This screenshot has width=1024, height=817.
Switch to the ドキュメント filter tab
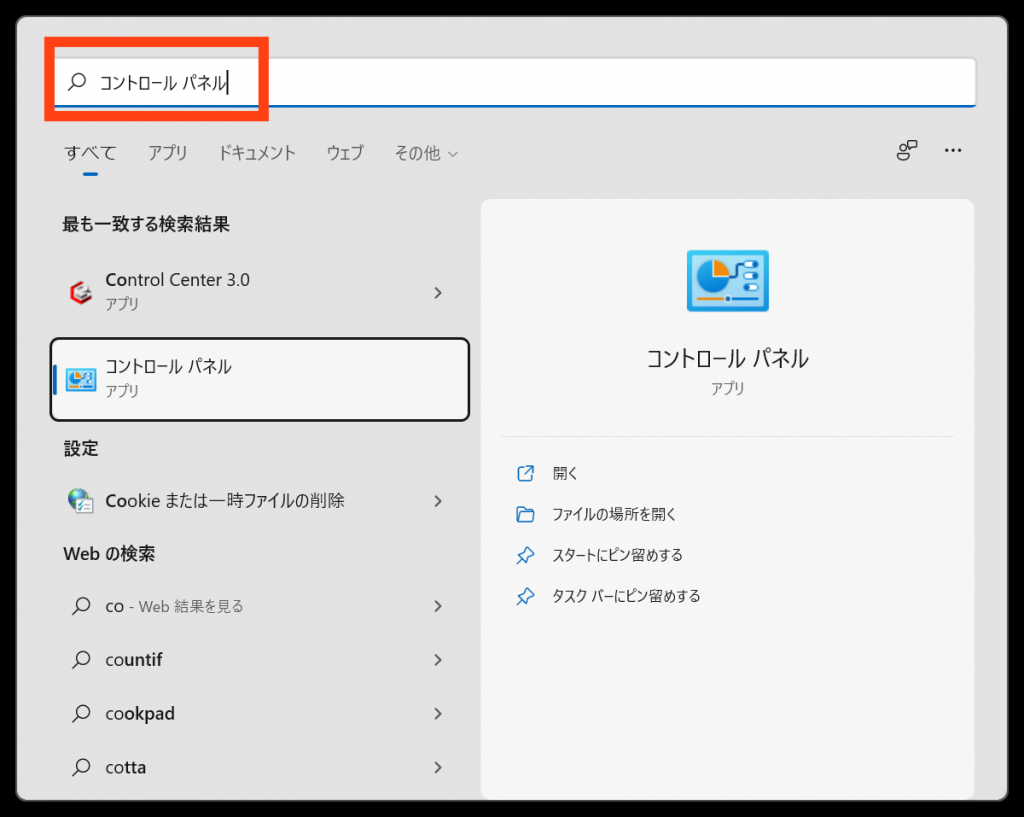click(x=257, y=153)
